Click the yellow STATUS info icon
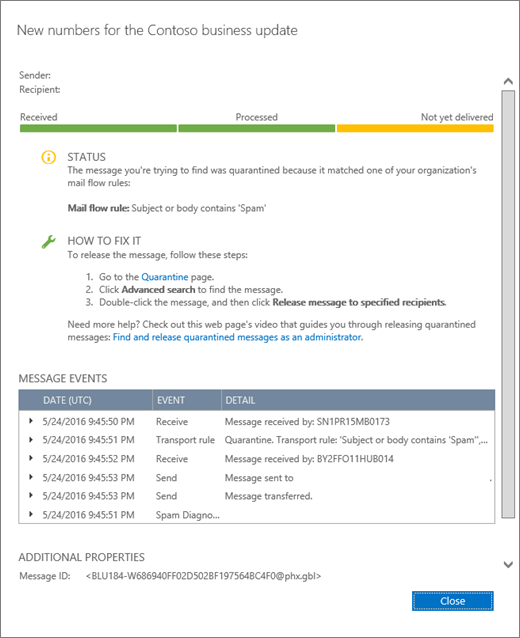The image size is (520, 638). pos(48,157)
